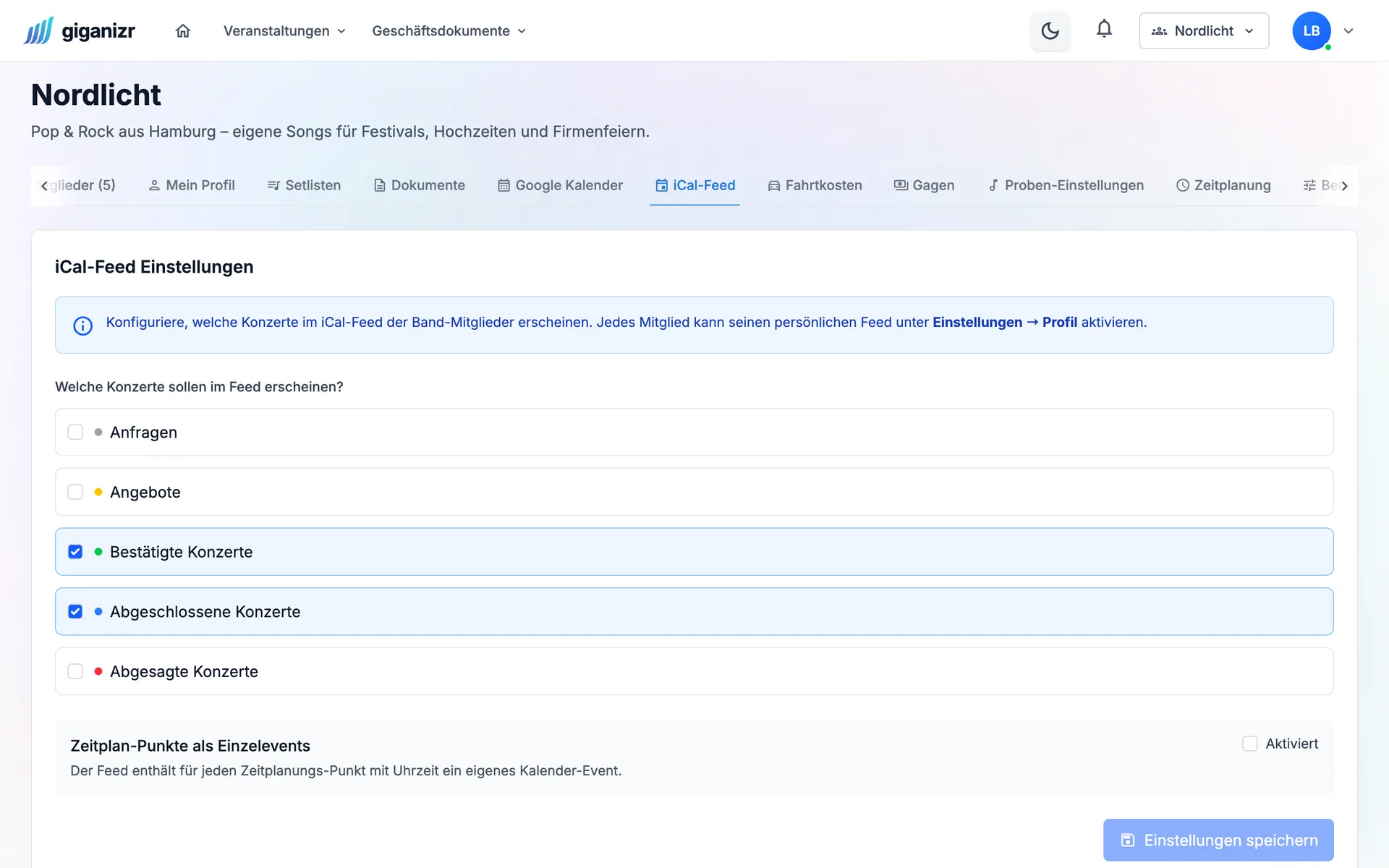Viewport: 1389px width, 868px height.
Task: Switch to the Mein Profil tab
Action: click(x=192, y=185)
